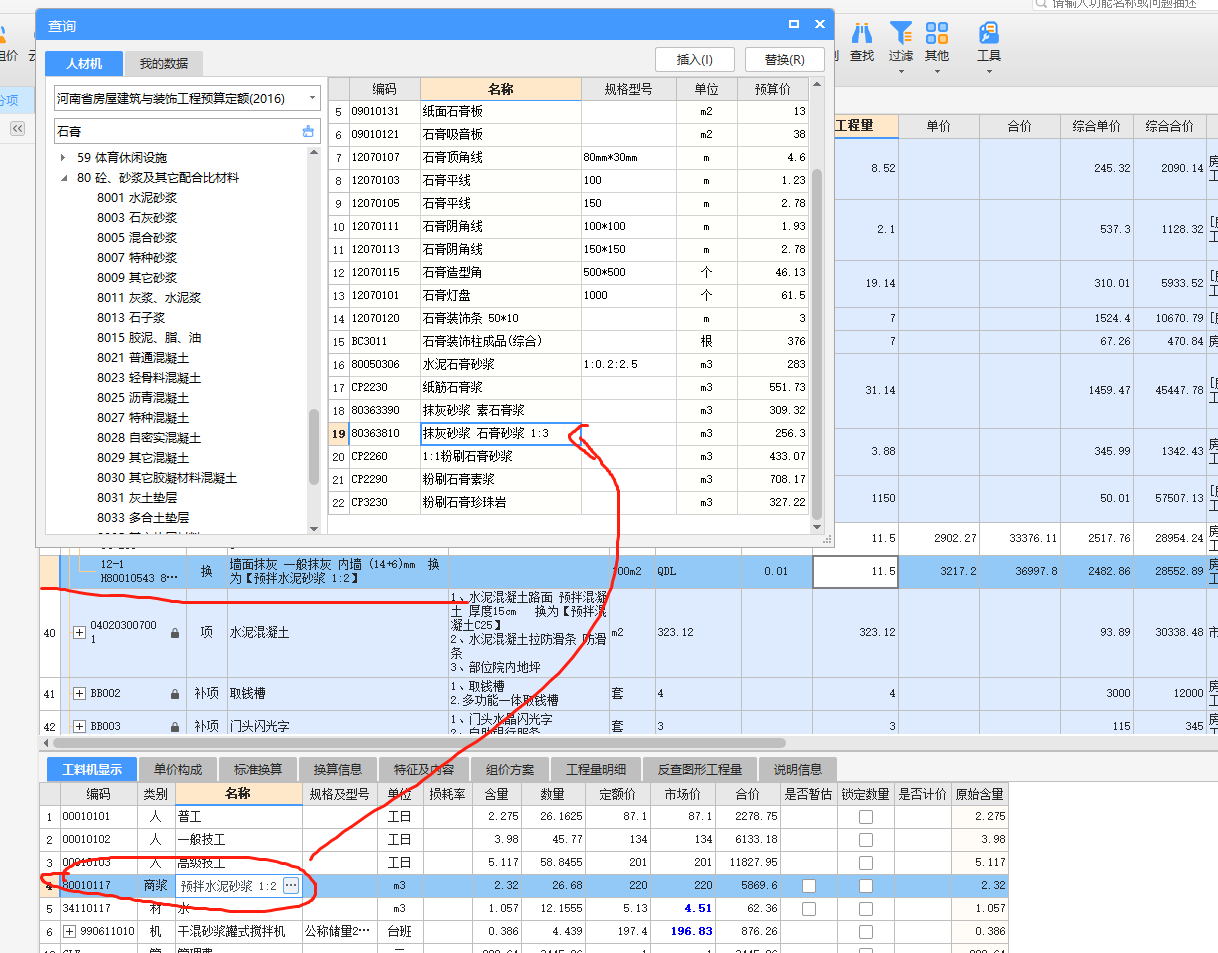Click the 替换(R) button
The height and width of the screenshot is (953, 1218).
click(x=785, y=59)
